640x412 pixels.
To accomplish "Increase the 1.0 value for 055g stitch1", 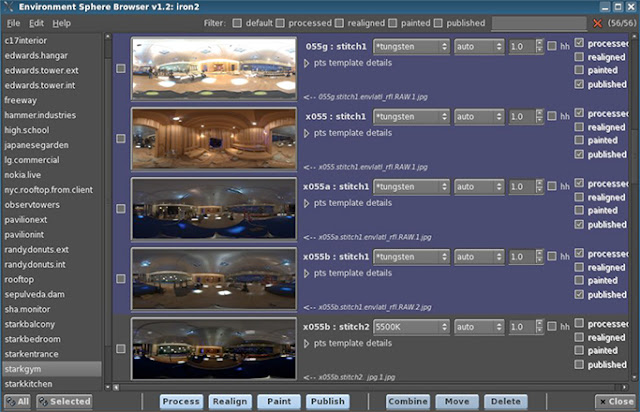I will pos(540,43).
